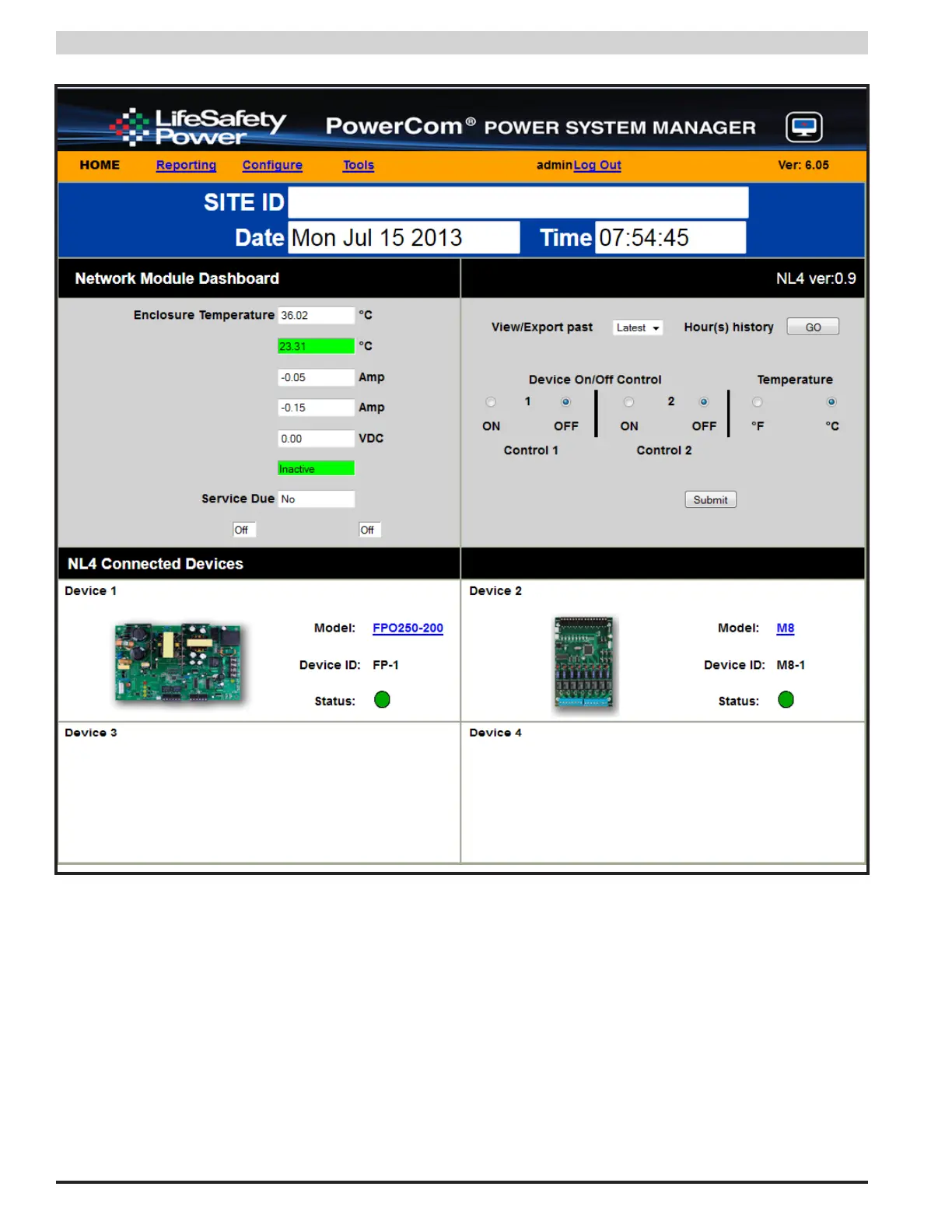
Task: Click the SITE ID field
Action: click(518, 202)
